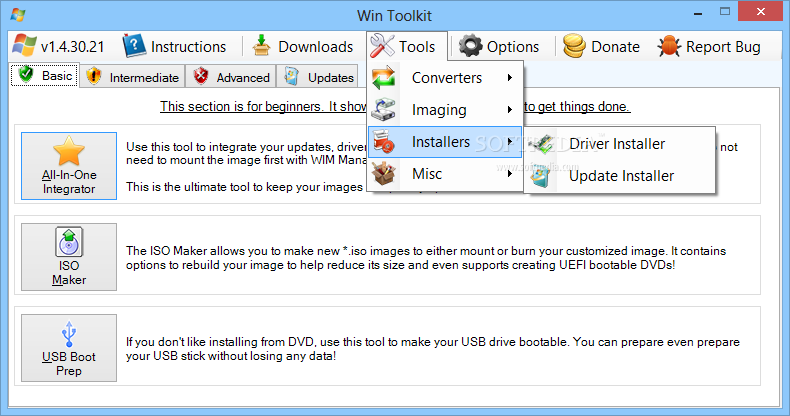Launch Update Installer from submenu

click(620, 176)
